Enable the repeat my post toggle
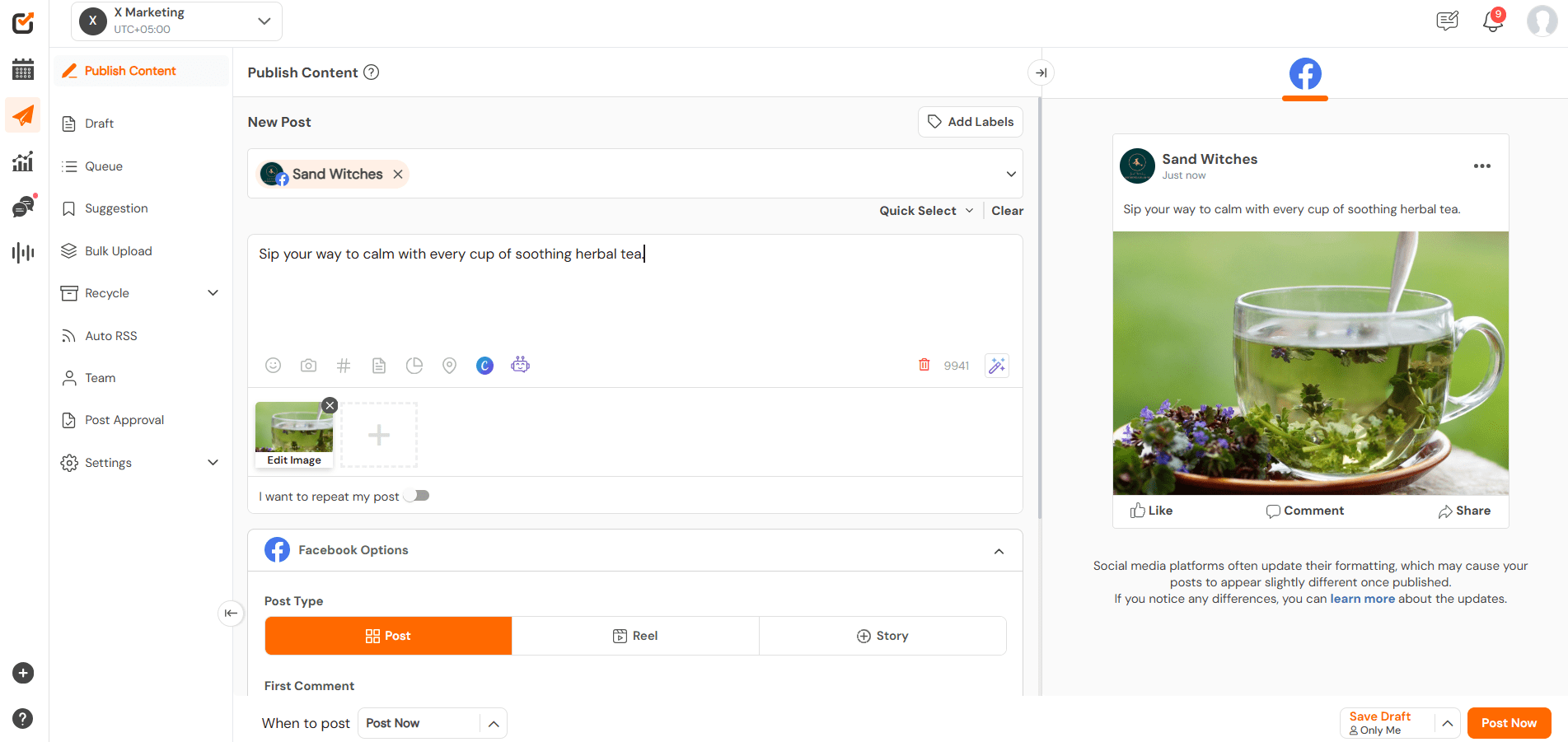 click(x=416, y=495)
